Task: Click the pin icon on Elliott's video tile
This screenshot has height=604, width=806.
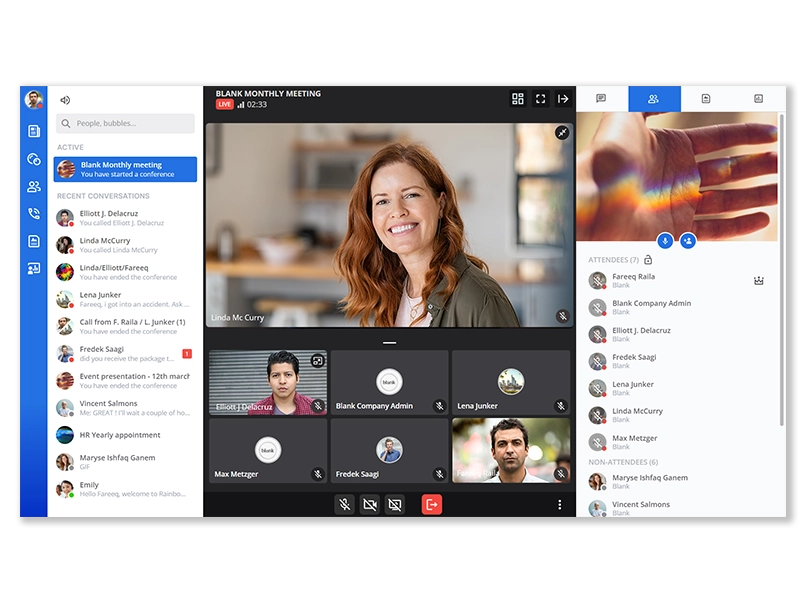Action: click(318, 361)
